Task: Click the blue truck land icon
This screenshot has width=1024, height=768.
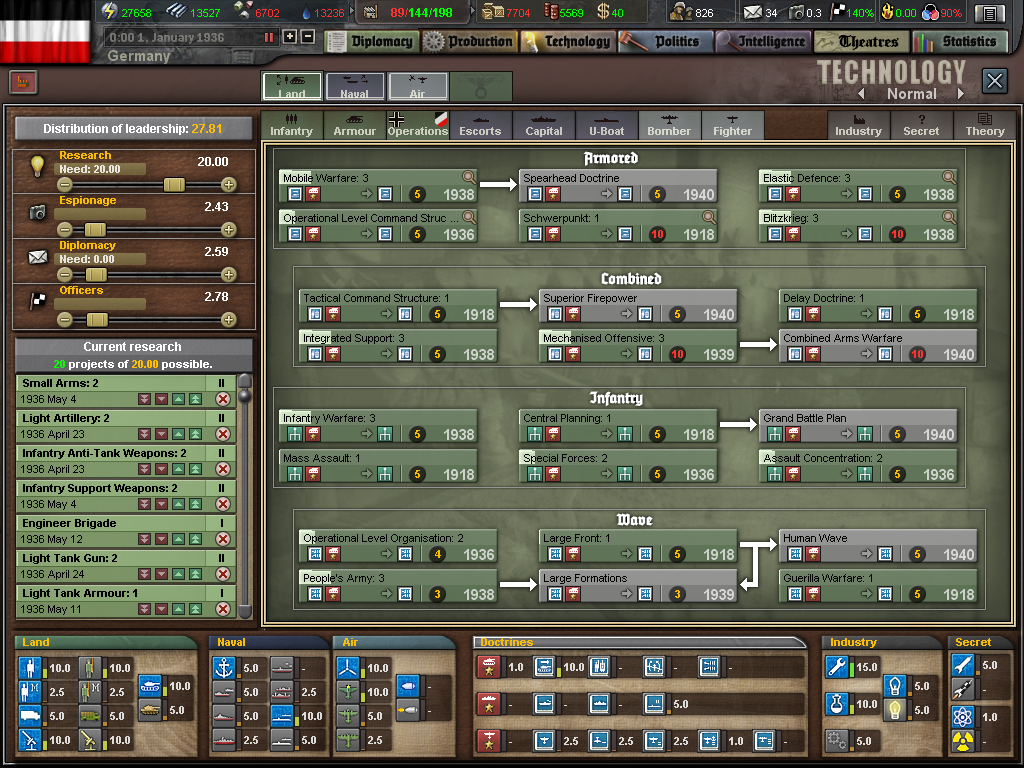Action: click(30, 716)
